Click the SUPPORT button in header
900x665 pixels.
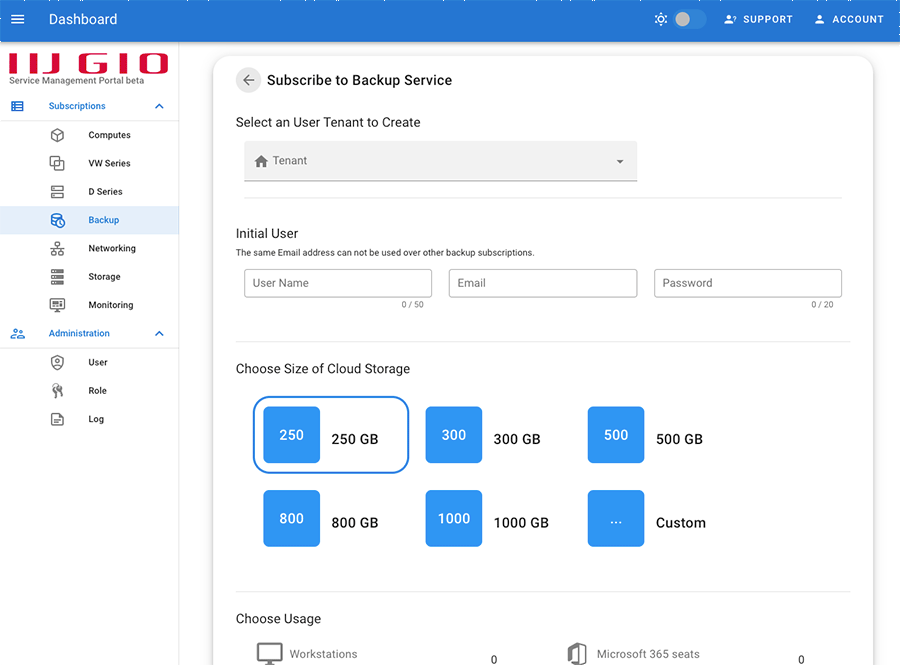(758, 19)
